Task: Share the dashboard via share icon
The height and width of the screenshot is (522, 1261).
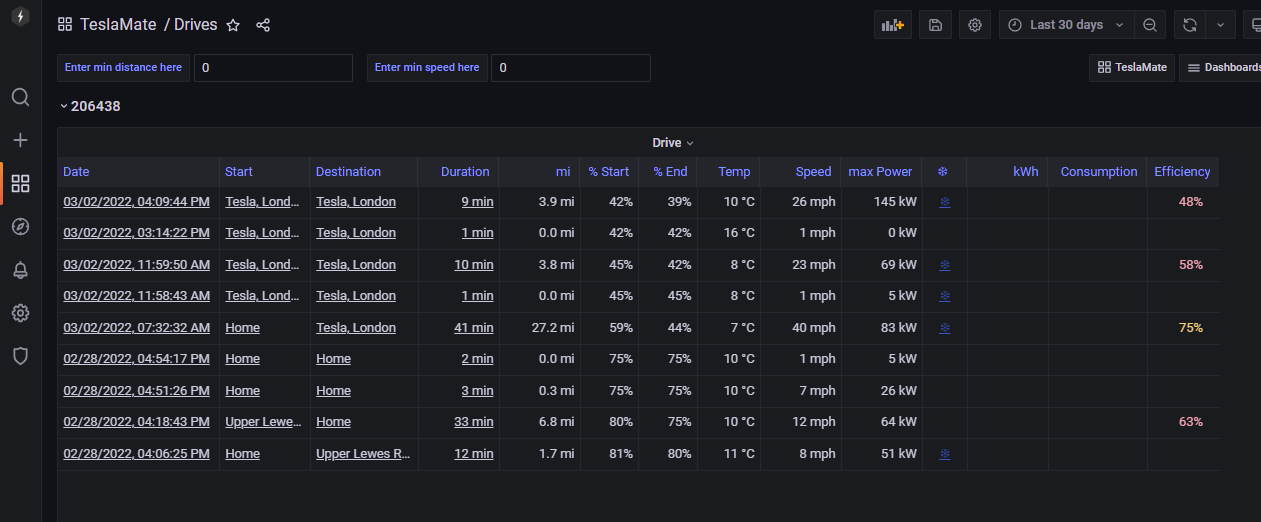Action: coord(263,25)
